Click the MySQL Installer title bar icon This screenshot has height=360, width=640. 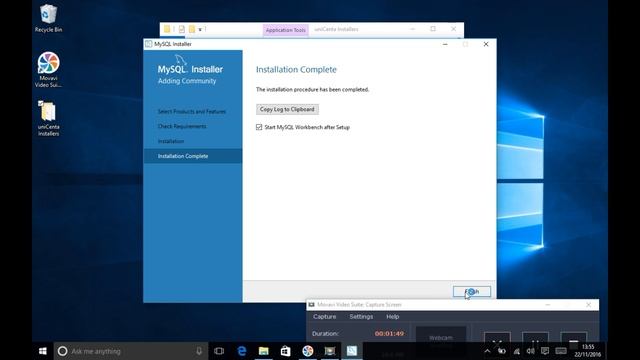149,44
